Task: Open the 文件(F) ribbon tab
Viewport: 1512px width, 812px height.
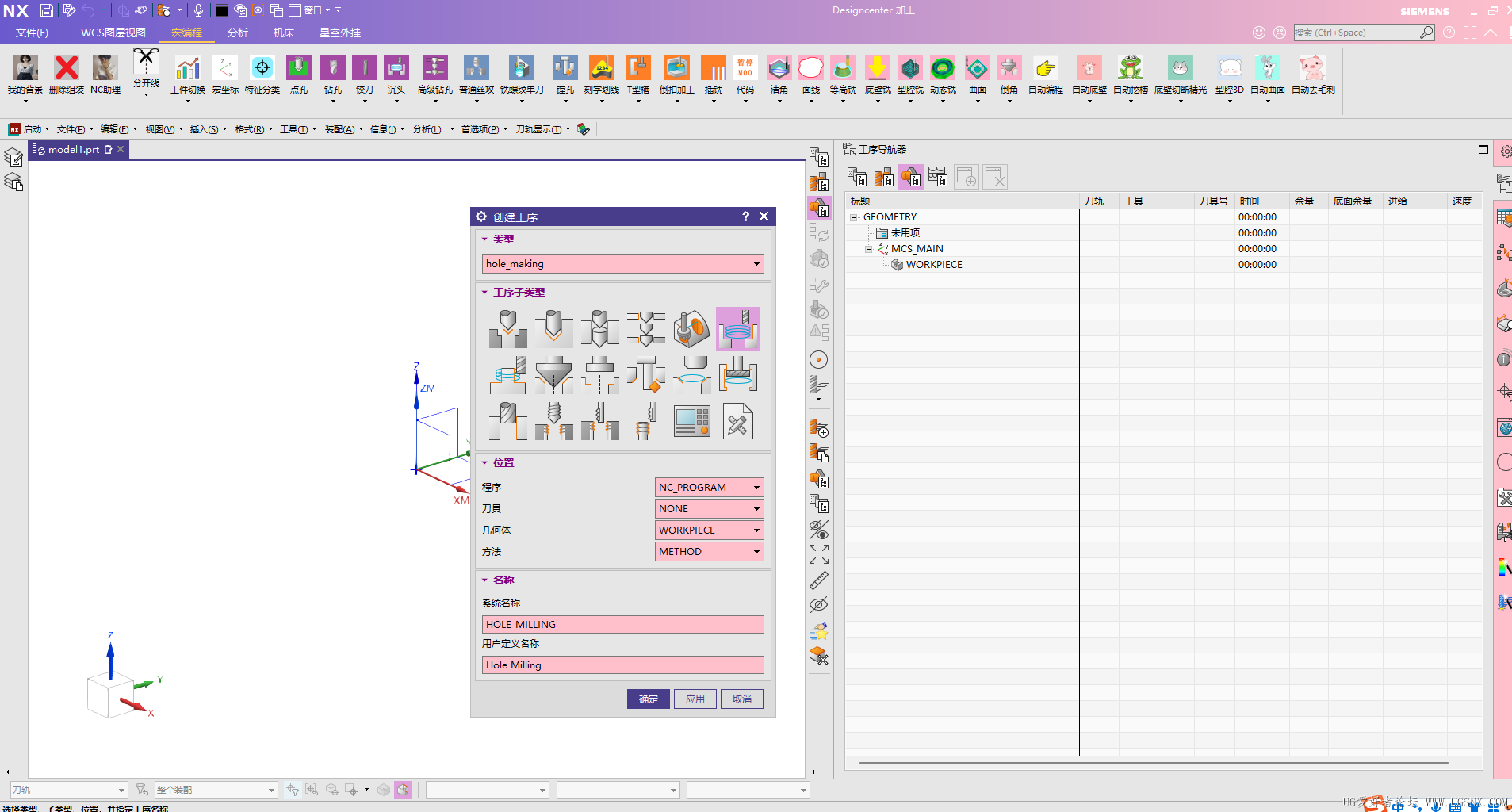Action: 33,33
